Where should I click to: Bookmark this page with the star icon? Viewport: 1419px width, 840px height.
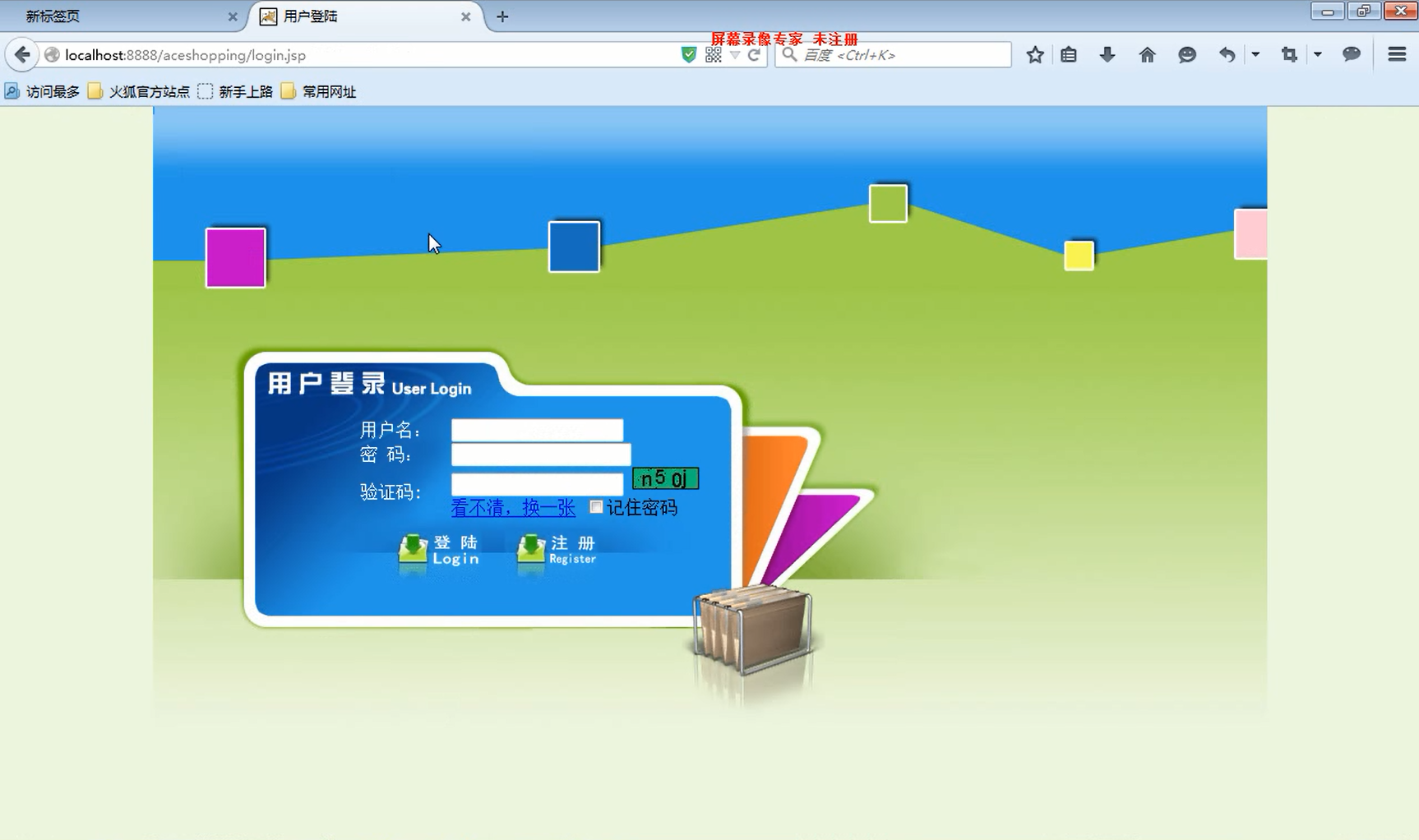pyautogui.click(x=1035, y=55)
